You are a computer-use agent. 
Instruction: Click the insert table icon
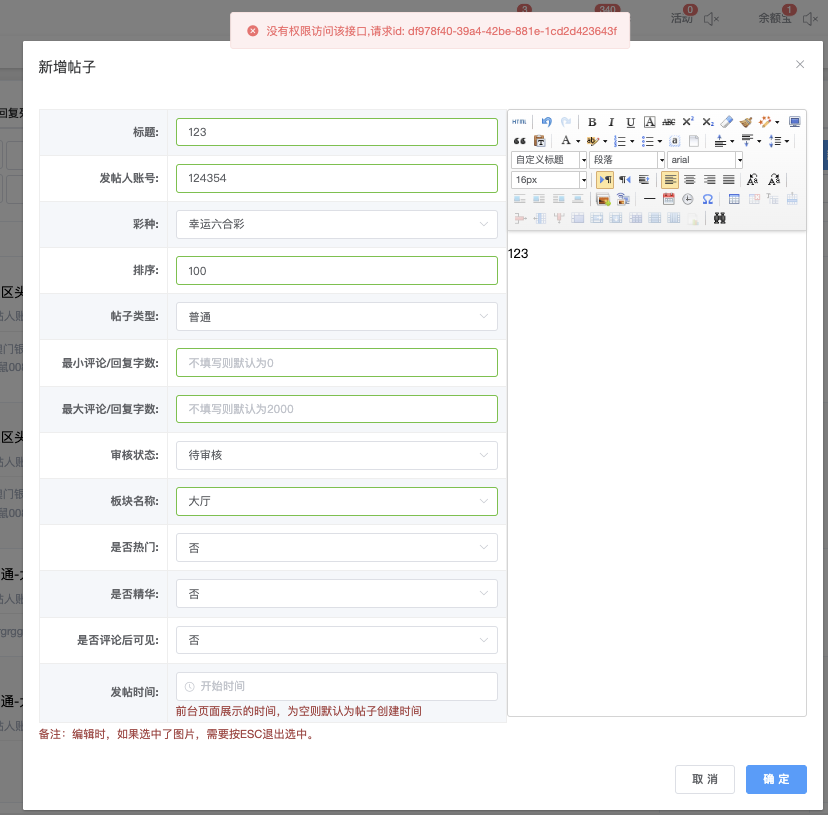pyautogui.click(x=734, y=199)
